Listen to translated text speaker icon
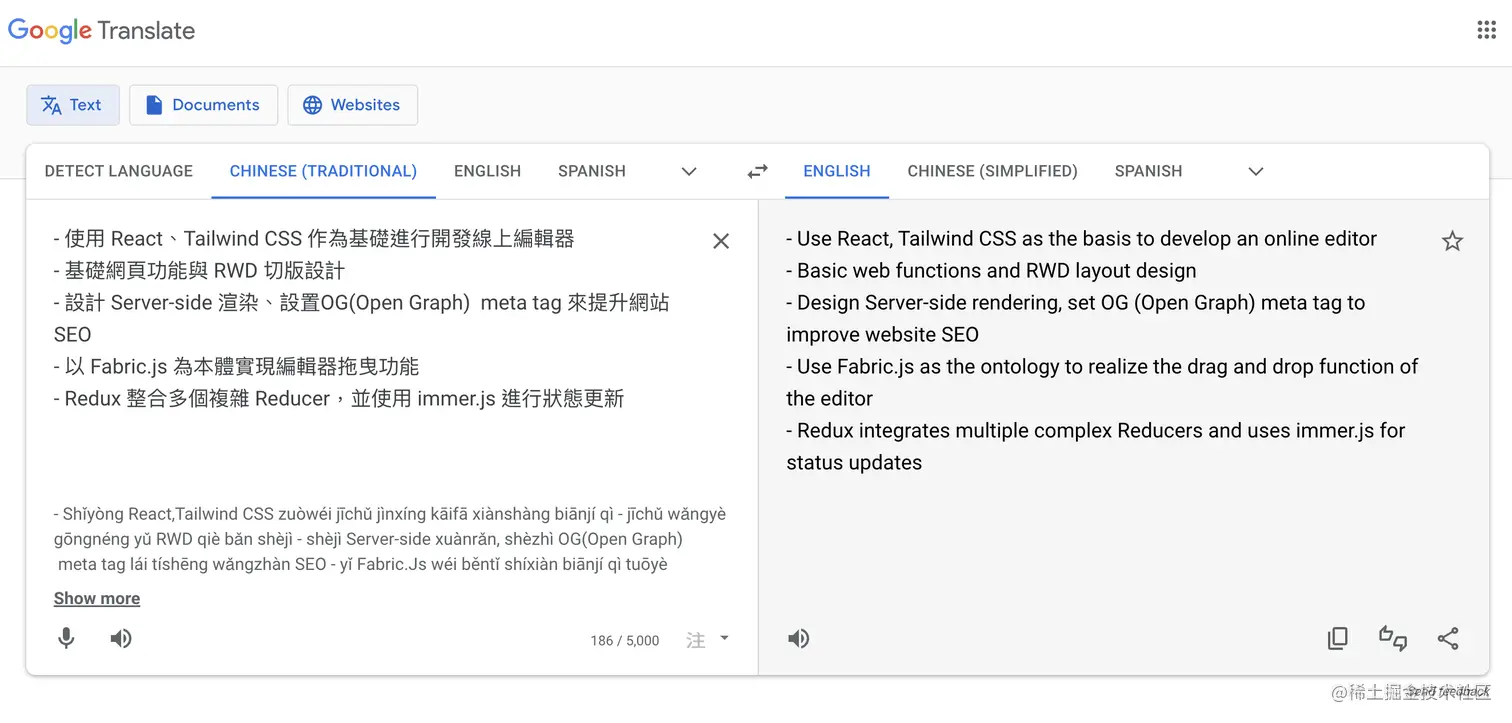Image resolution: width=1512 pixels, height=723 pixels. (x=798, y=638)
